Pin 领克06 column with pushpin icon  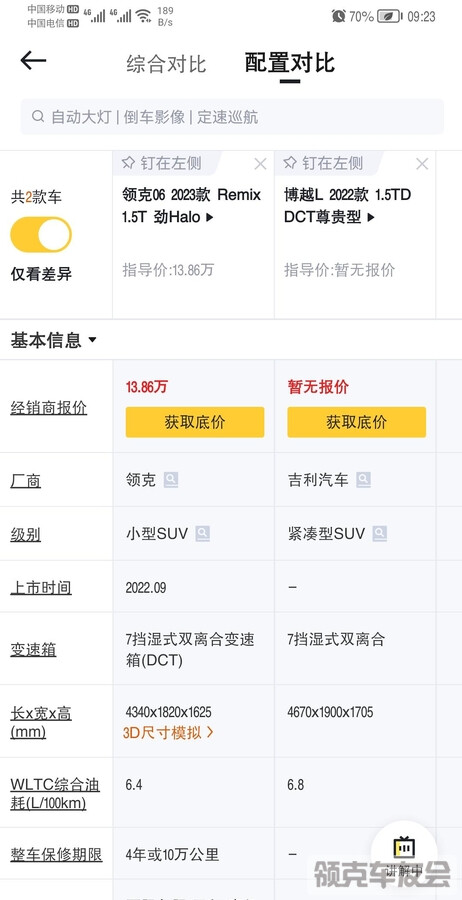coord(129,163)
